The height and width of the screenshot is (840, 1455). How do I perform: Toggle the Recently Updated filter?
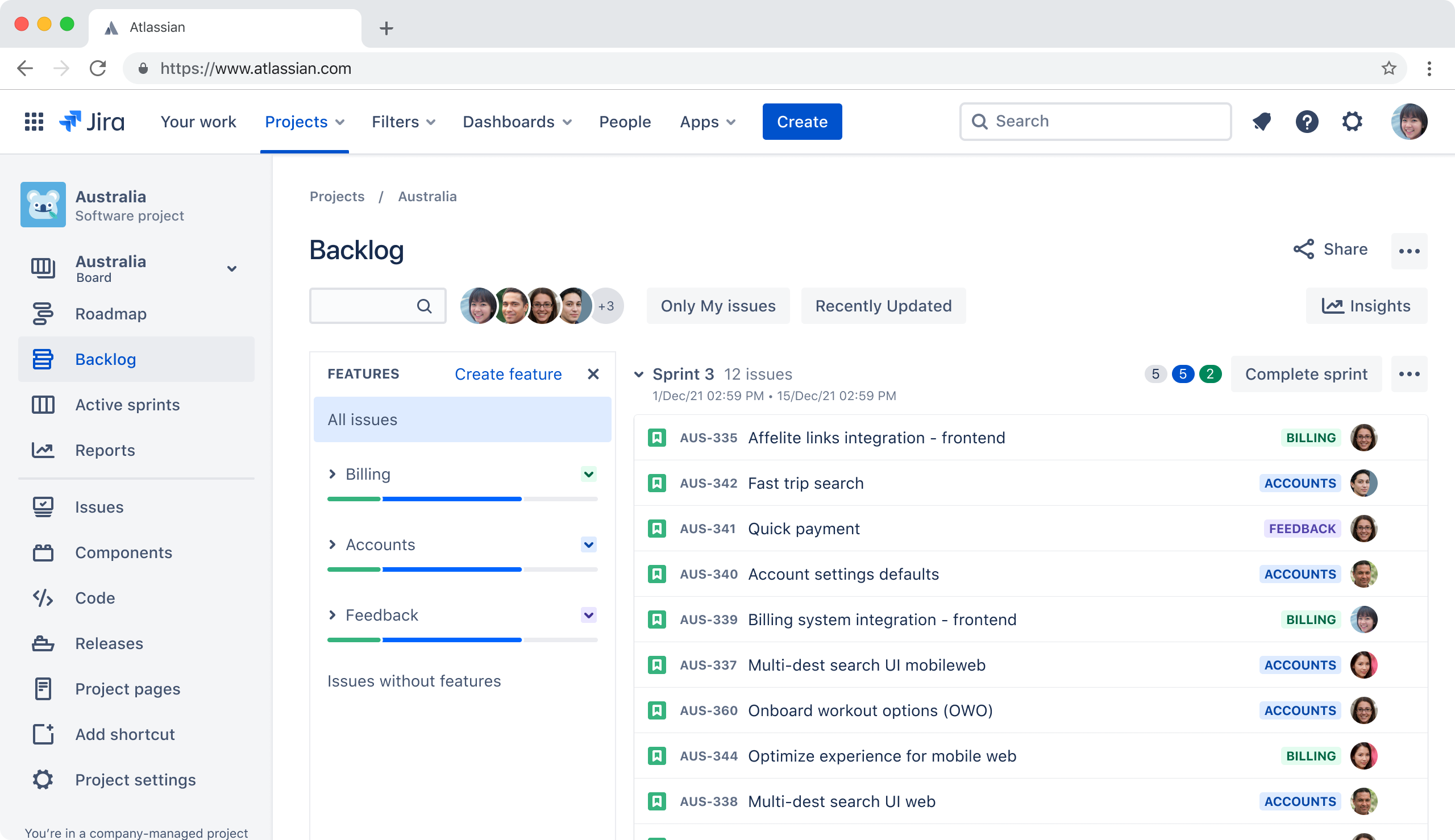pyautogui.click(x=883, y=306)
